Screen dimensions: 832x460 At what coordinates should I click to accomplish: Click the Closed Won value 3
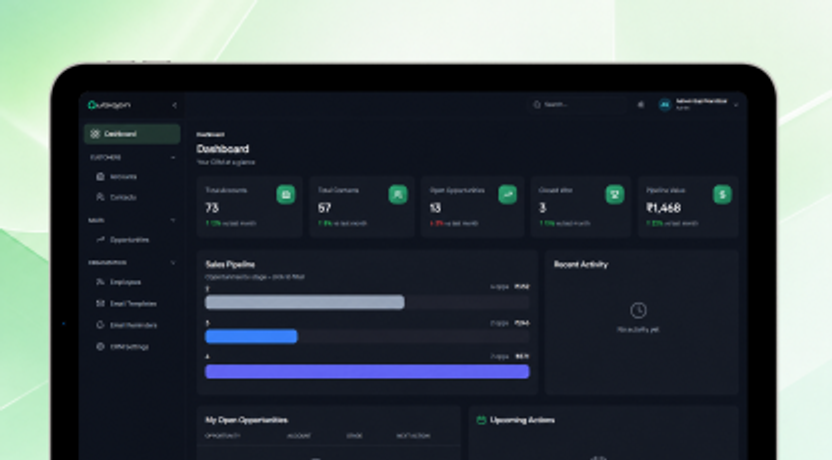pyautogui.click(x=542, y=208)
